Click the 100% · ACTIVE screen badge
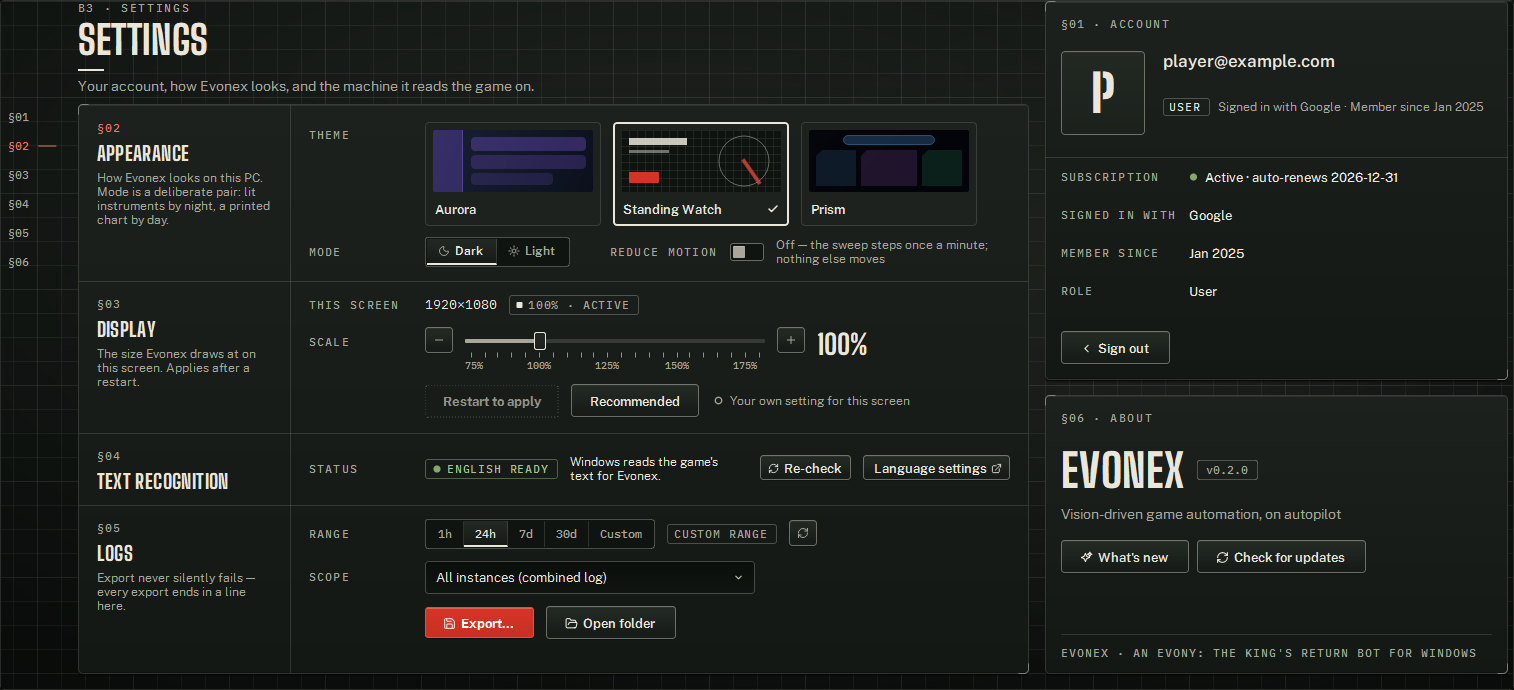Viewport: 1514px width, 690px height. coord(574,305)
